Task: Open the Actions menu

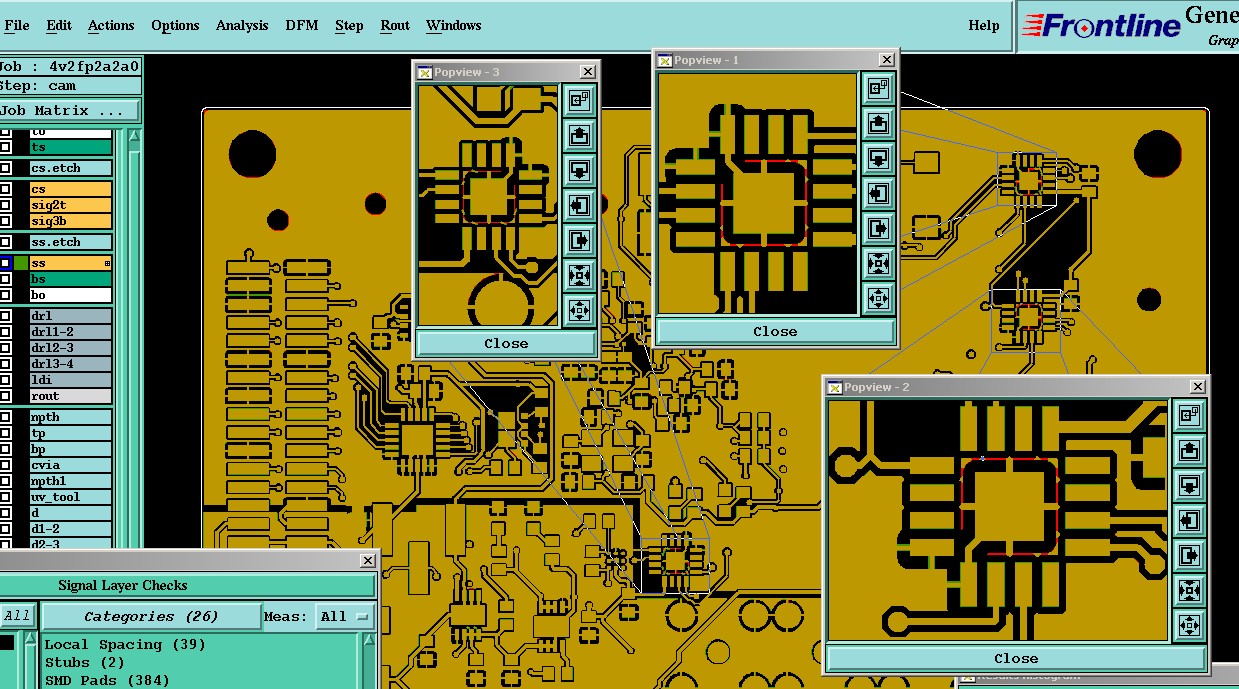Action: [x=111, y=25]
